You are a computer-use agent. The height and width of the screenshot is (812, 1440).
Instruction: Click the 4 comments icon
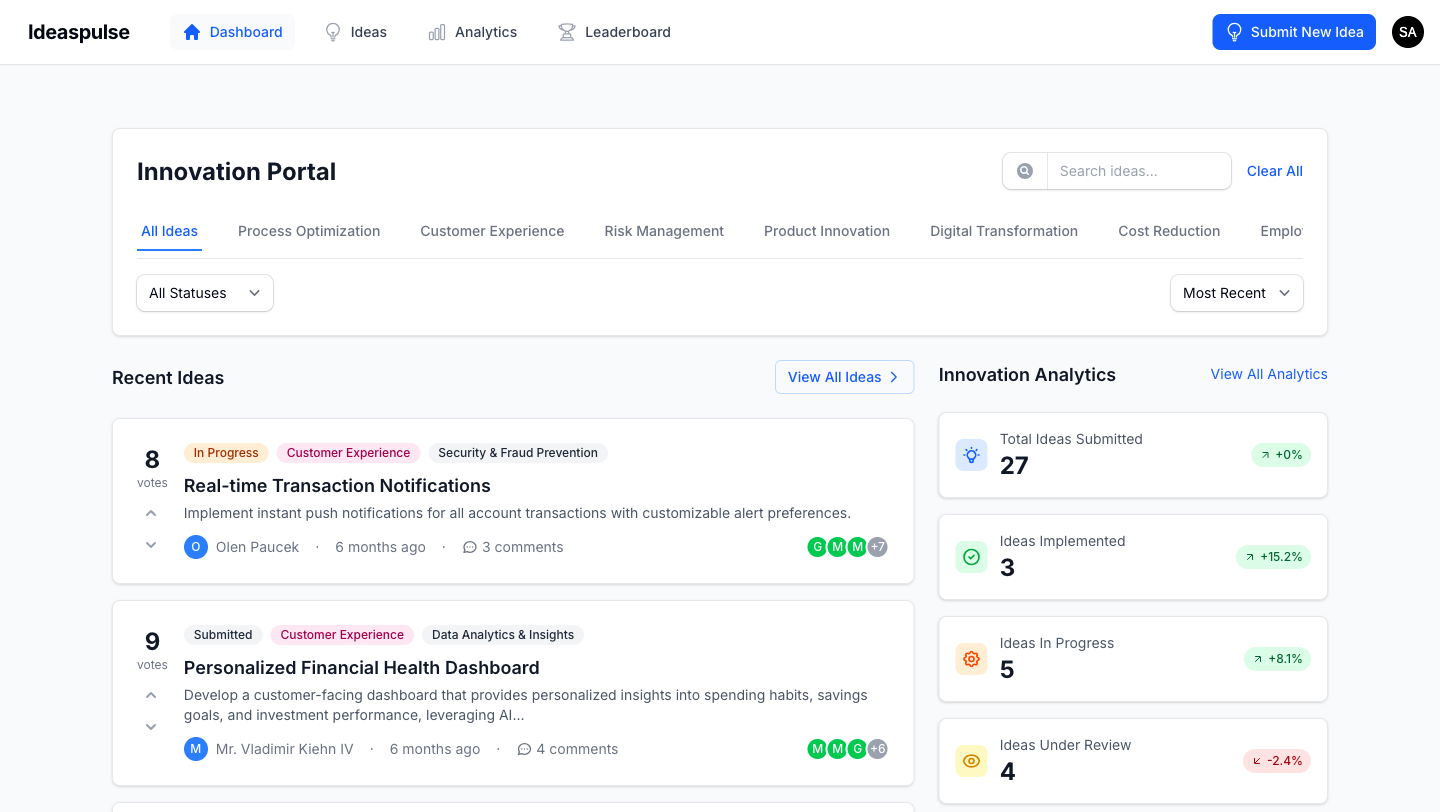(524, 749)
